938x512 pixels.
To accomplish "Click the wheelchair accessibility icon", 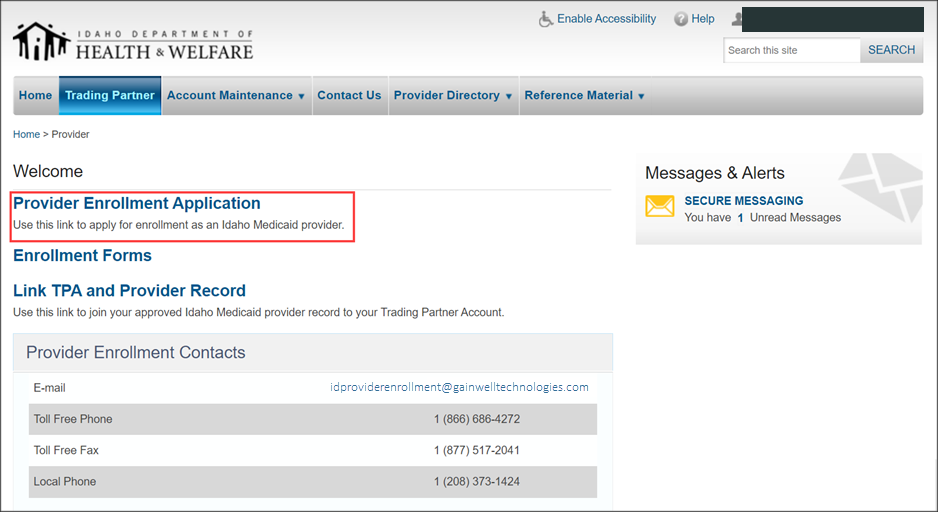I will [x=545, y=19].
